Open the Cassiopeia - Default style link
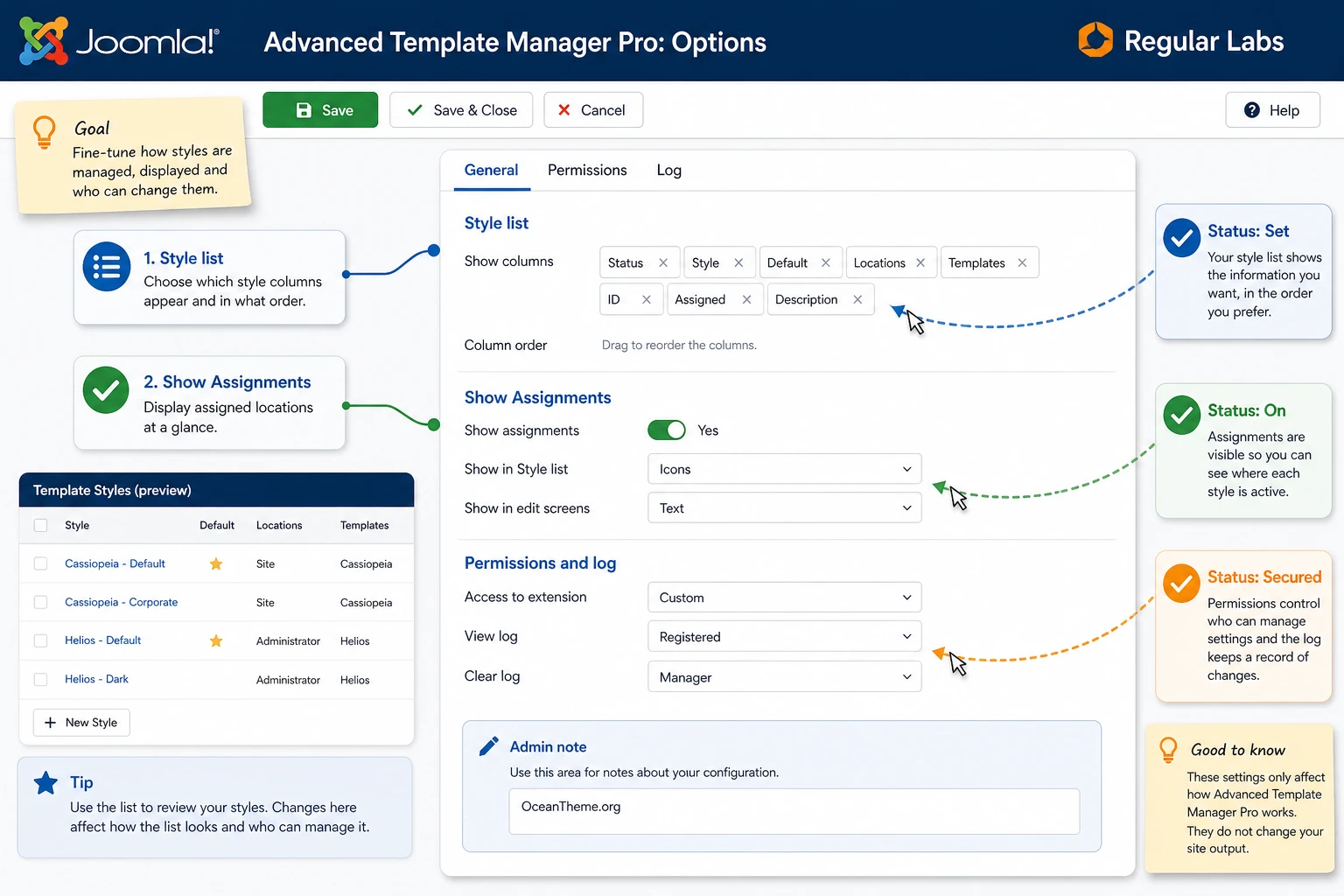The width and height of the screenshot is (1344, 896). pos(115,563)
